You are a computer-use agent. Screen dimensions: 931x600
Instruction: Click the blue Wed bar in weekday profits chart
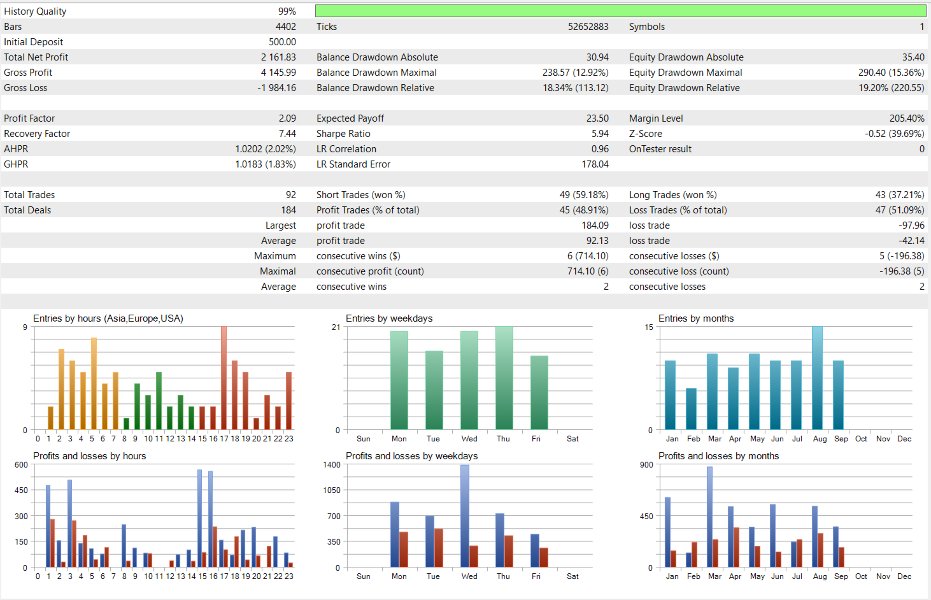pyautogui.click(x=464, y=516)
